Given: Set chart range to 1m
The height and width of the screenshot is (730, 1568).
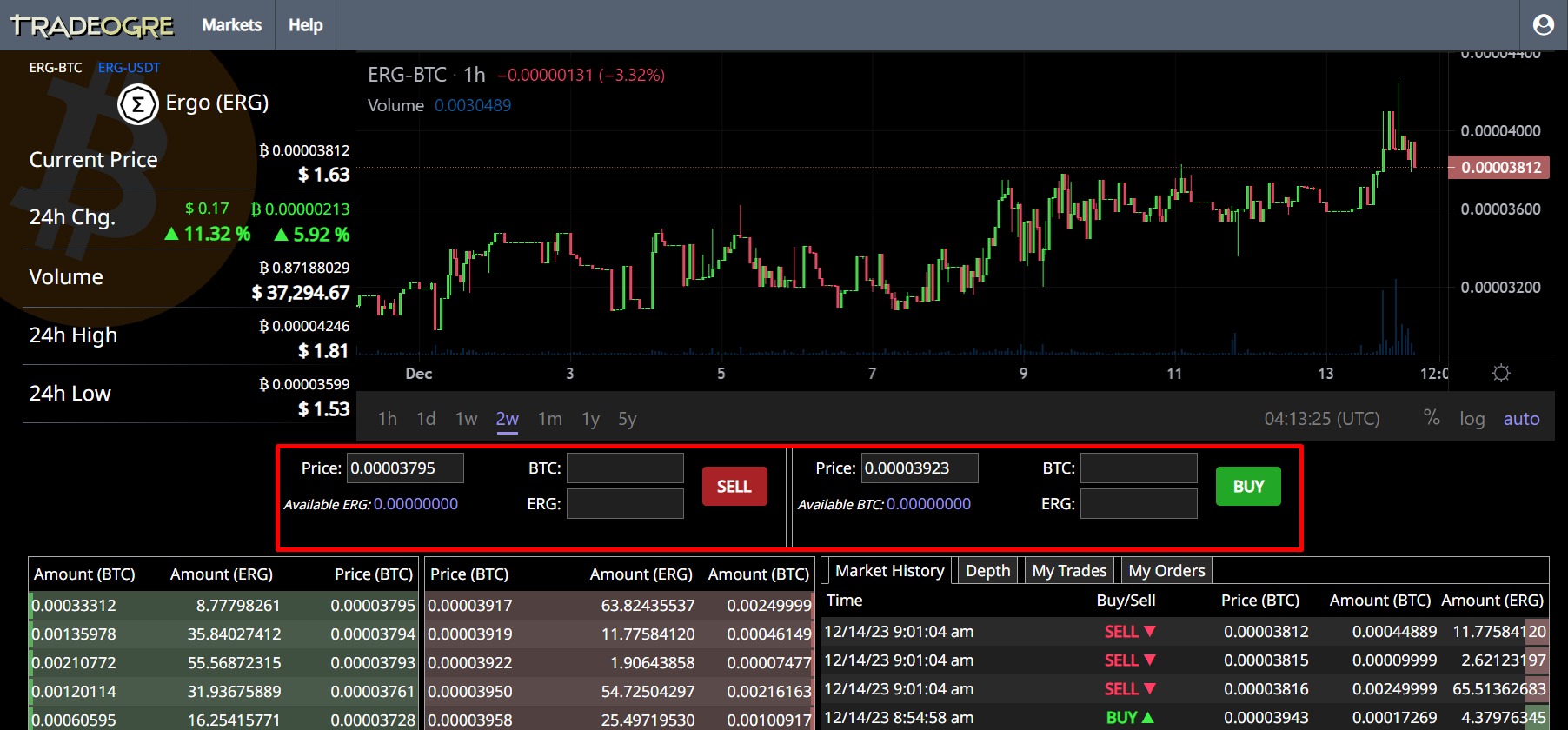Looking at the screenshot, I should pyautogui.click(x=550, y=419).
